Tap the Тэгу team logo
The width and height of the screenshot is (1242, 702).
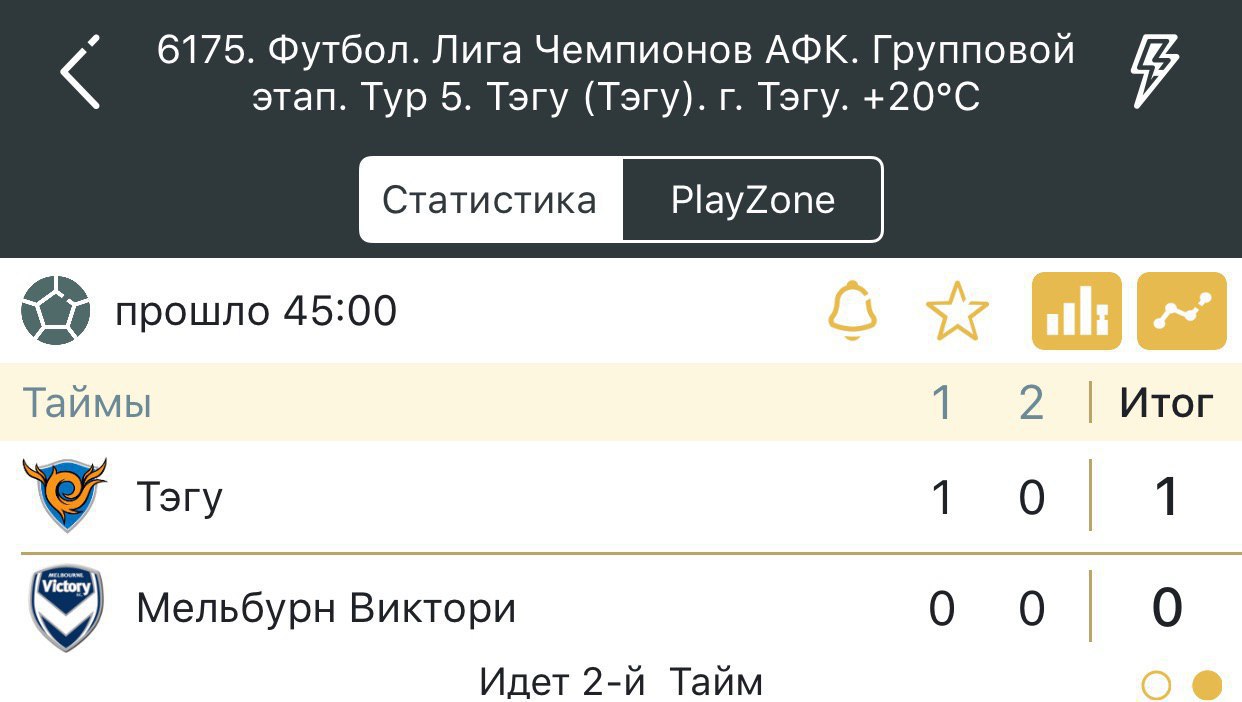click(x=64, y=496)
